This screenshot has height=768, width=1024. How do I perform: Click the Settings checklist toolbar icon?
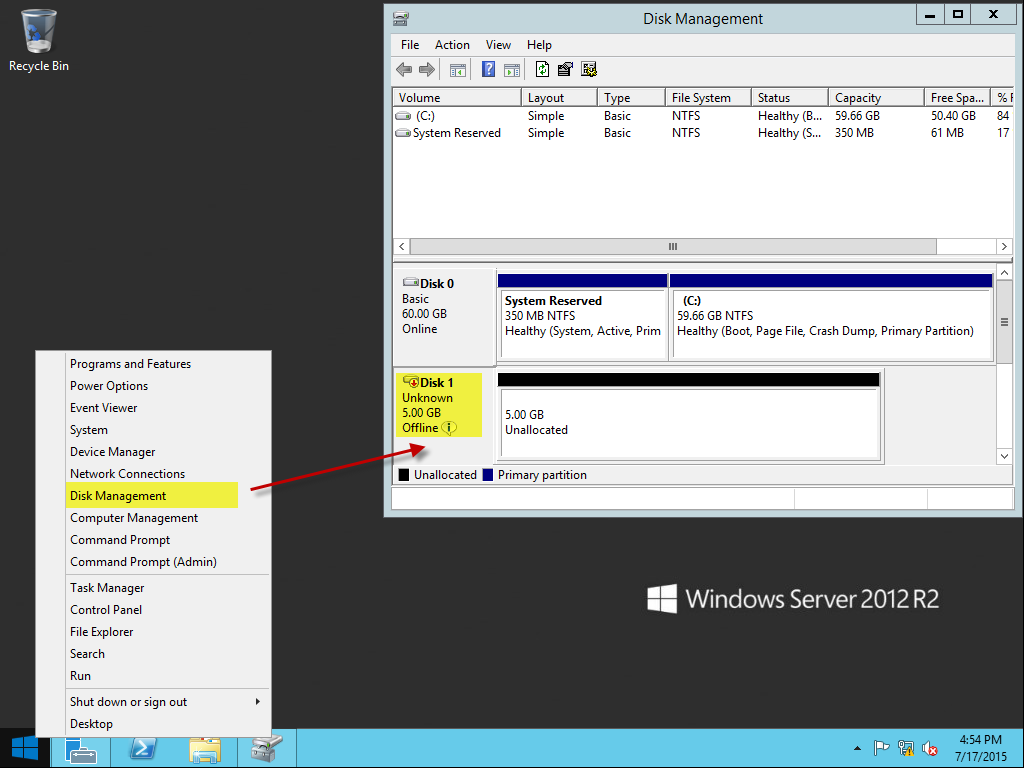click(x=588, y=69)
